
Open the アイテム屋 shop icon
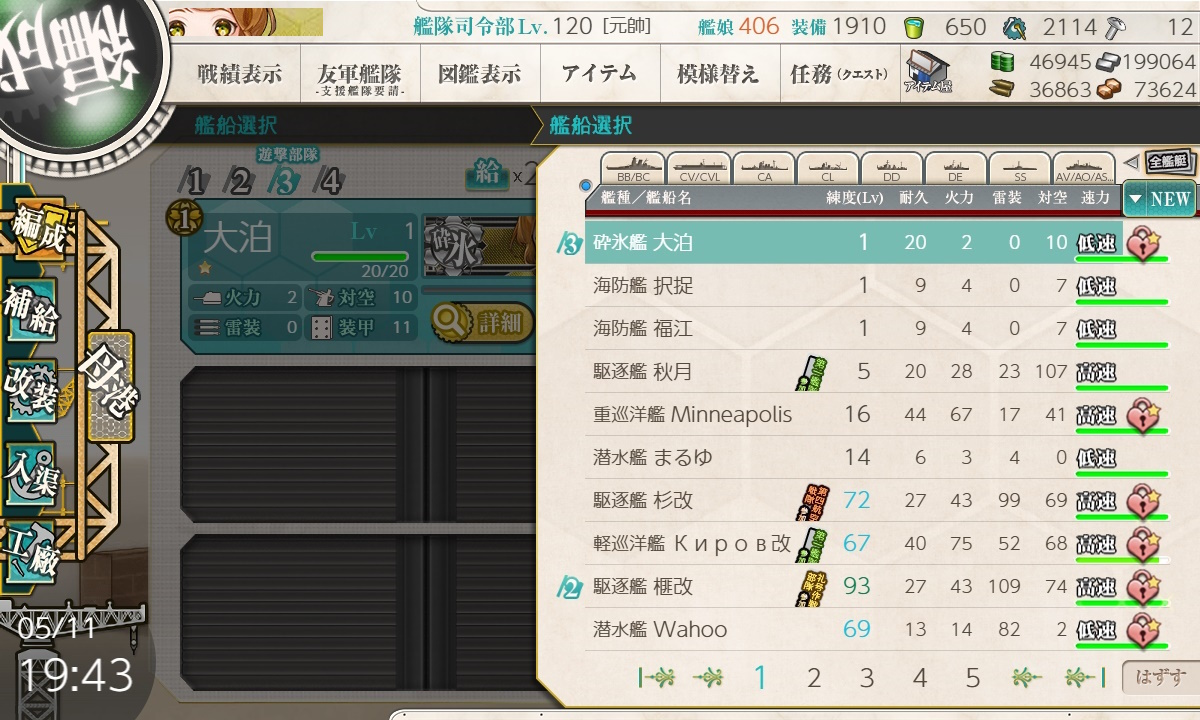929,72
